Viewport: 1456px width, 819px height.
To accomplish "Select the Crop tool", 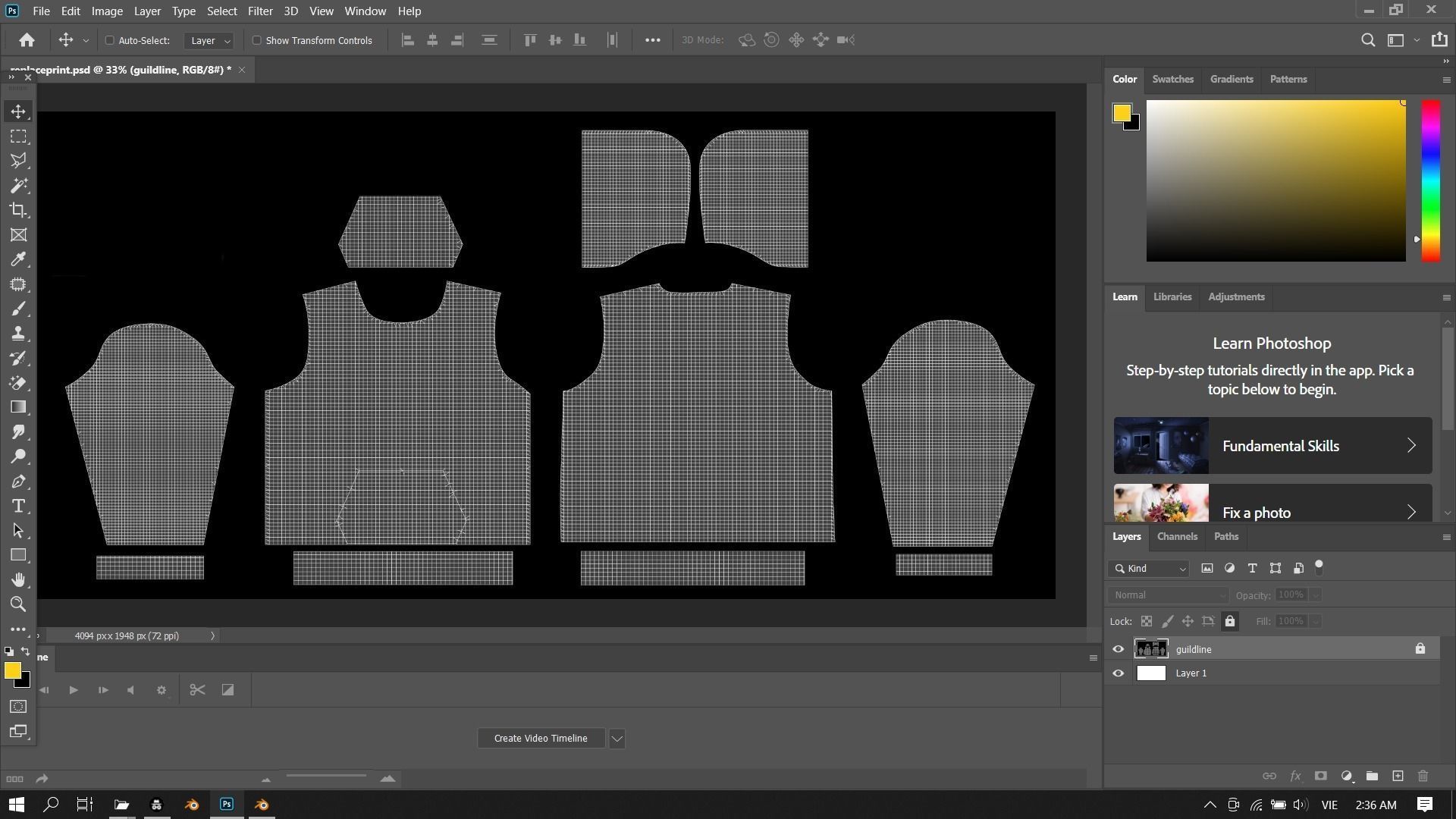I will 18,210.
